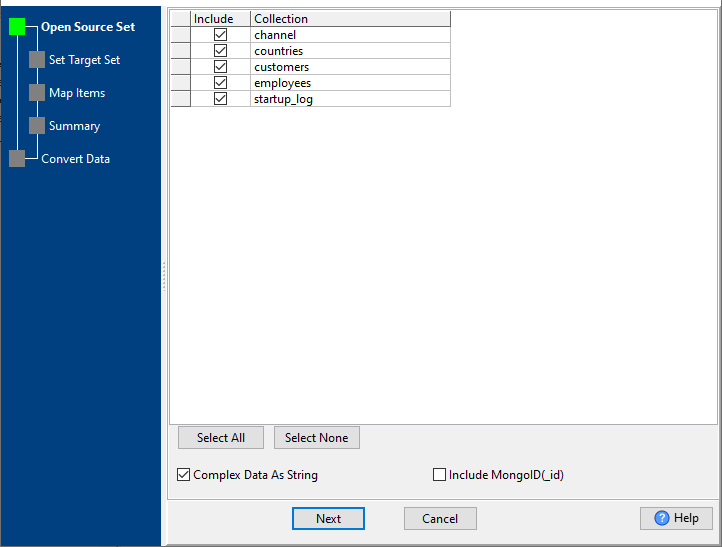This screenshot has height=547, width=722.
Task: Select the row header for channel row
Action: [180, 35]
